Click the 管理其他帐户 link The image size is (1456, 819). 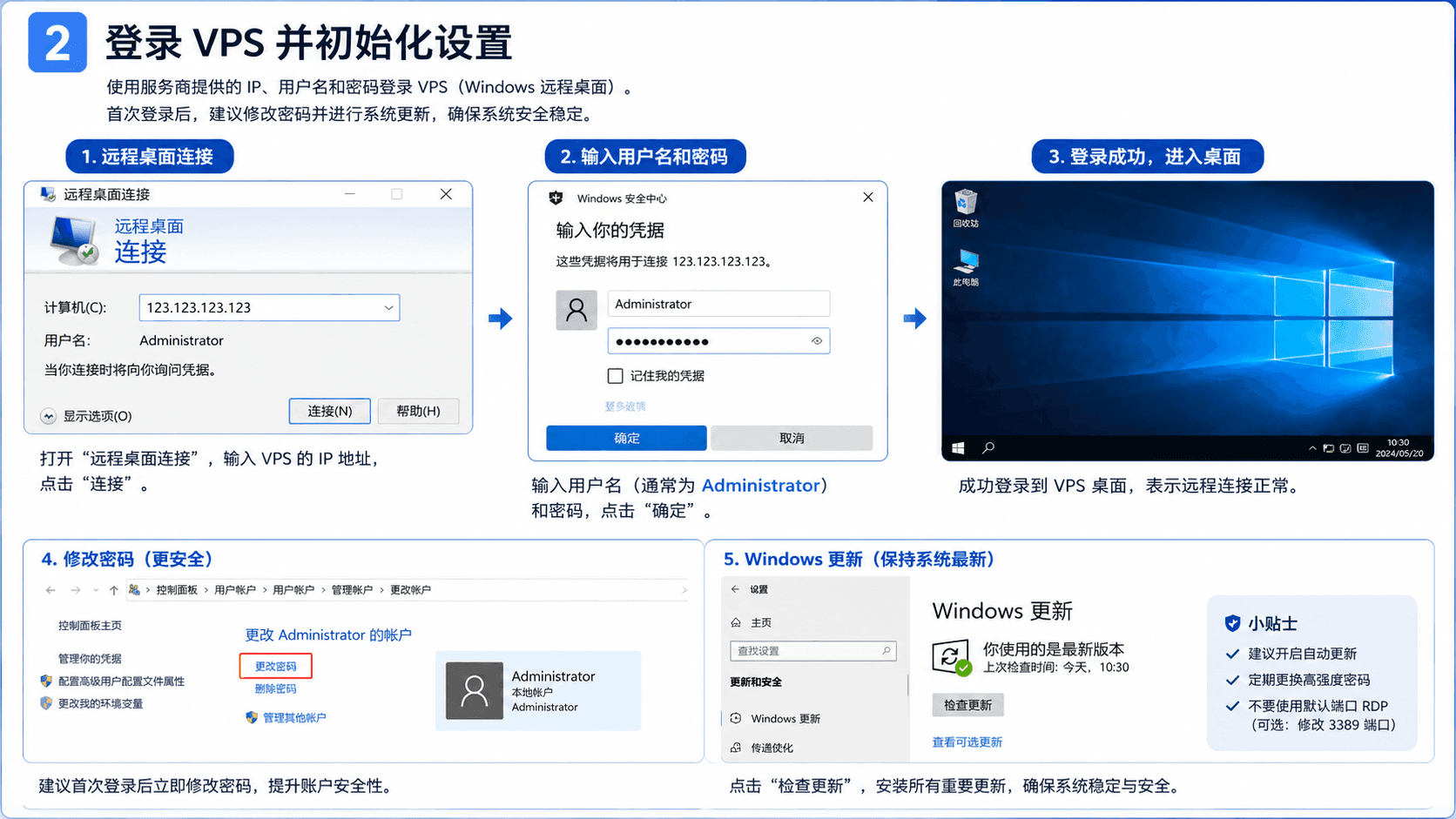tap(294, 718)
